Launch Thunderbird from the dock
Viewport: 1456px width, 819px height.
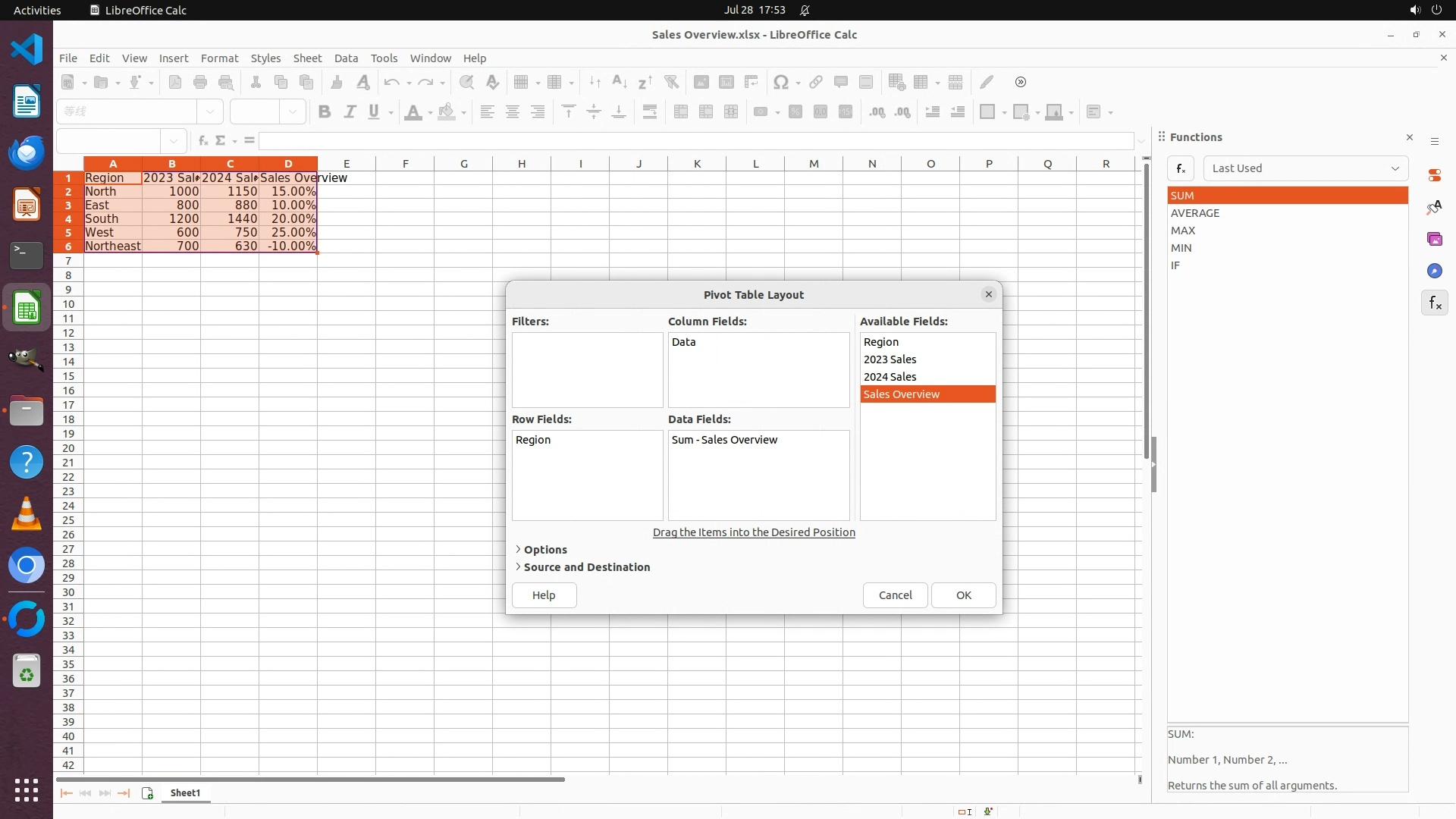[x=27, y=152]
